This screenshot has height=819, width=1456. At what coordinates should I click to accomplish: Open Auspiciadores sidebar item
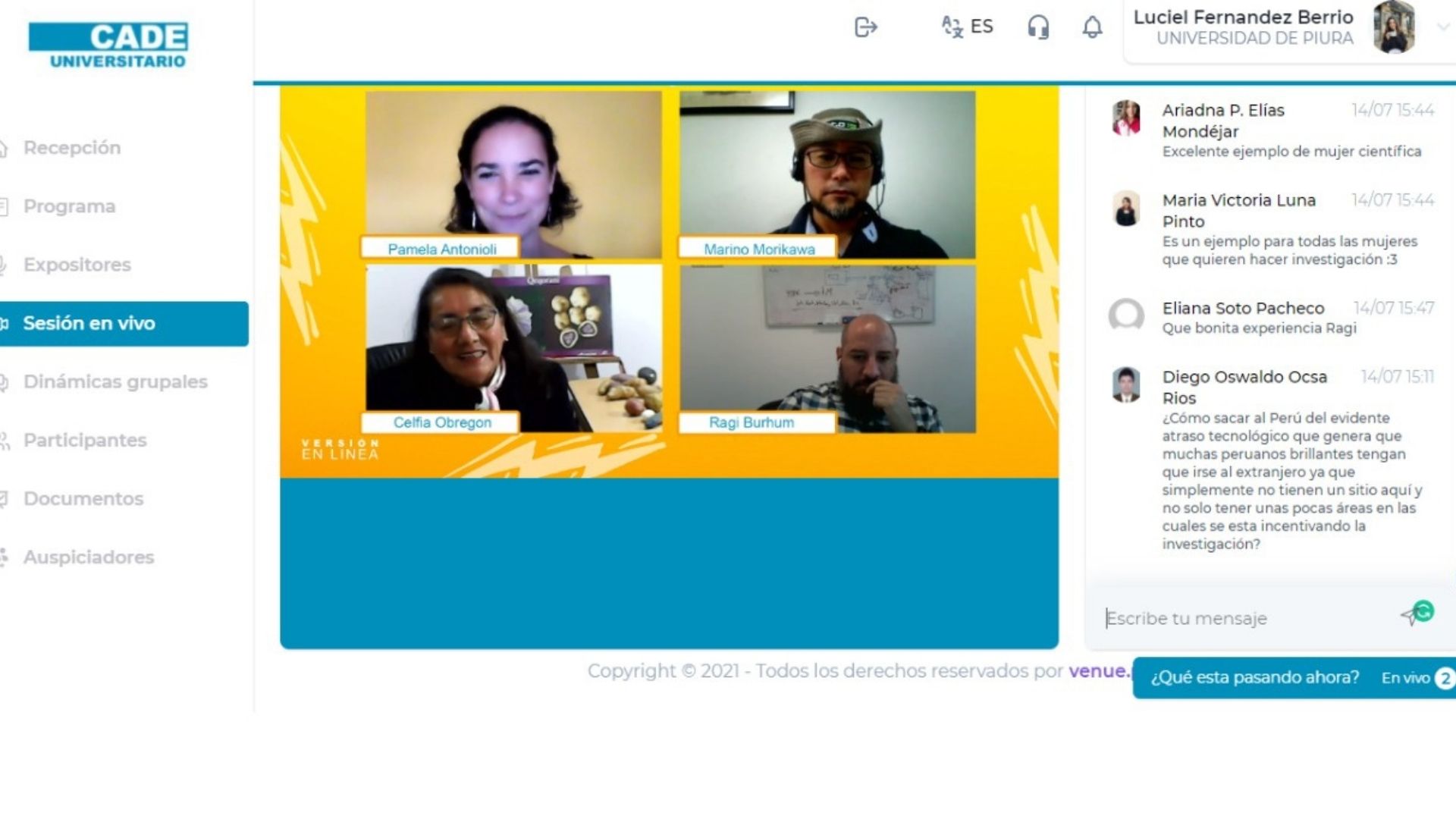click(88, 557)
